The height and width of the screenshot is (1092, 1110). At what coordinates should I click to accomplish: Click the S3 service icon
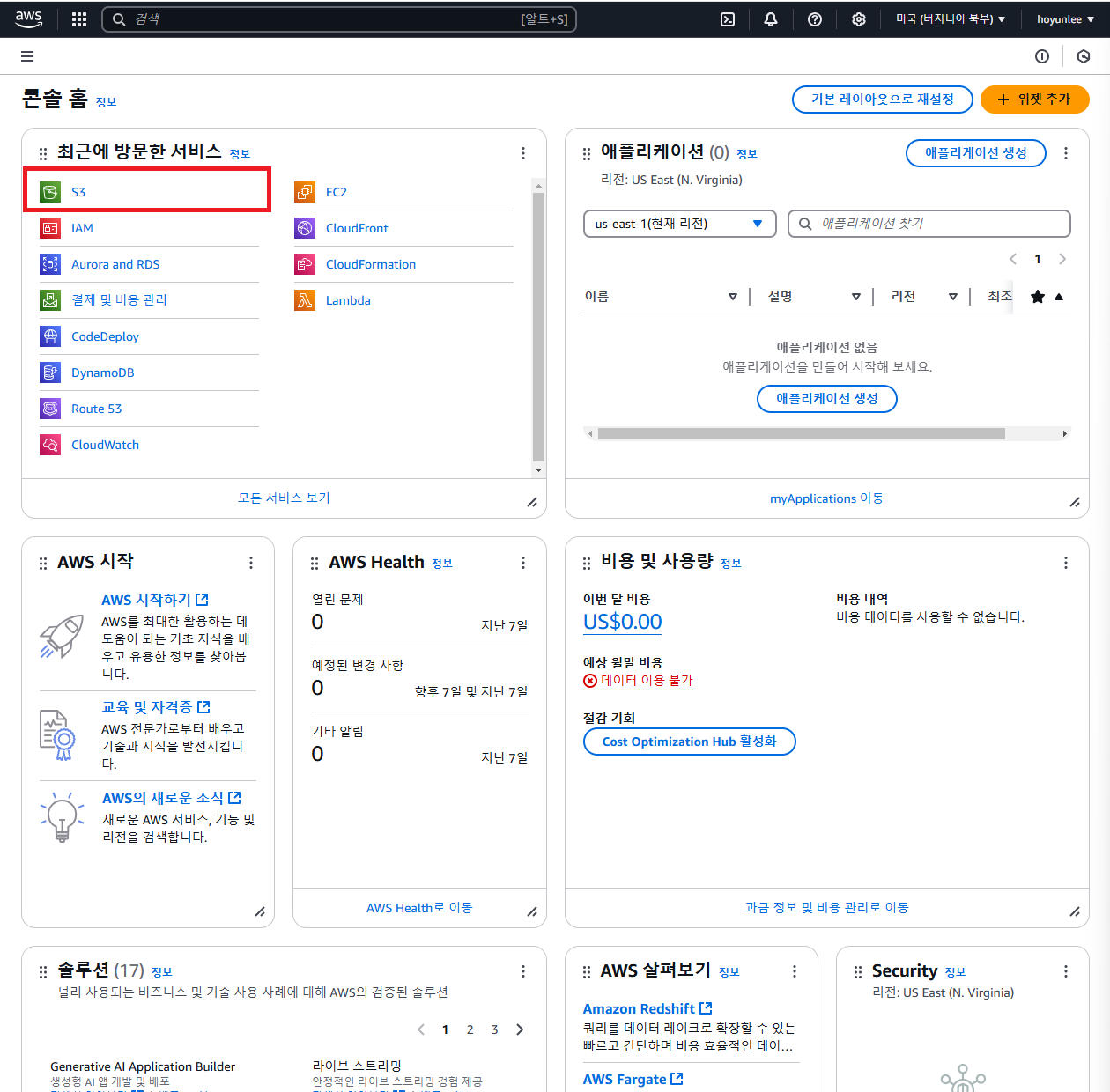click(x=50, y=191)
